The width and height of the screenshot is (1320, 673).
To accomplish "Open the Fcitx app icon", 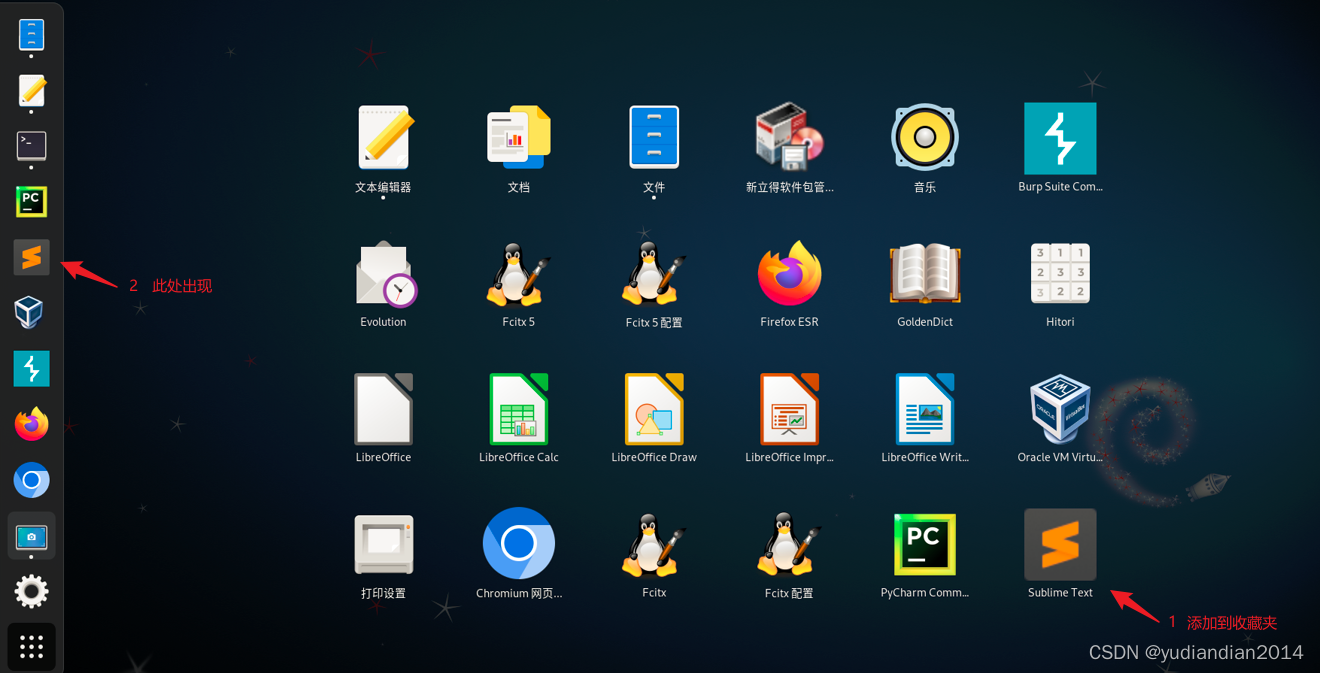I will click(654, 544).
